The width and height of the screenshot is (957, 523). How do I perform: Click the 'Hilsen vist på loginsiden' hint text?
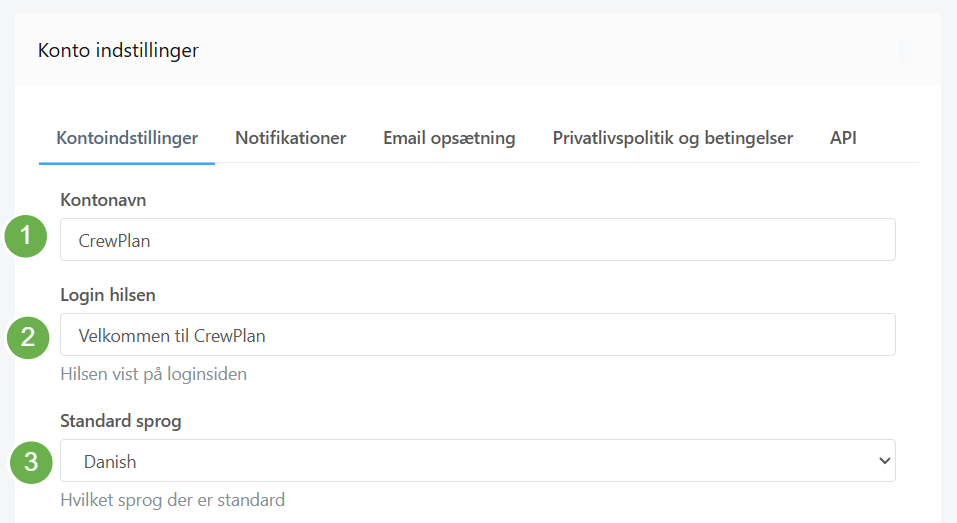click(154, 374)
